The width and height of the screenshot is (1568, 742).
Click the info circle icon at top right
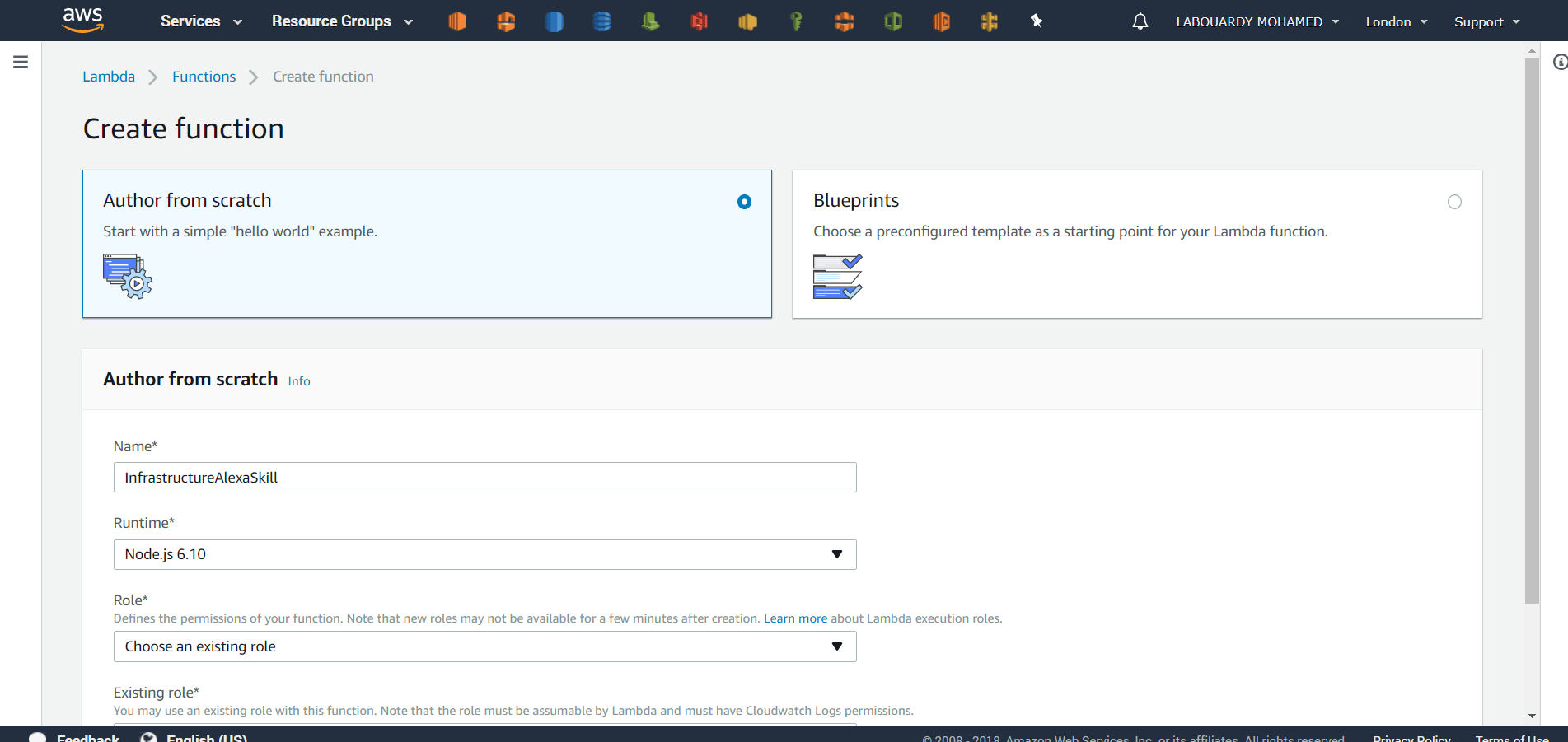coord(1560,62)
